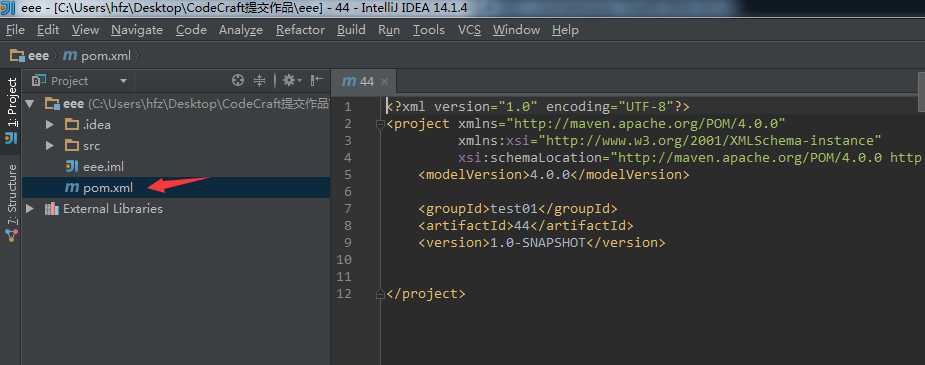
Task: Click the .idea folder icon
Action: (x=71, y=124)
